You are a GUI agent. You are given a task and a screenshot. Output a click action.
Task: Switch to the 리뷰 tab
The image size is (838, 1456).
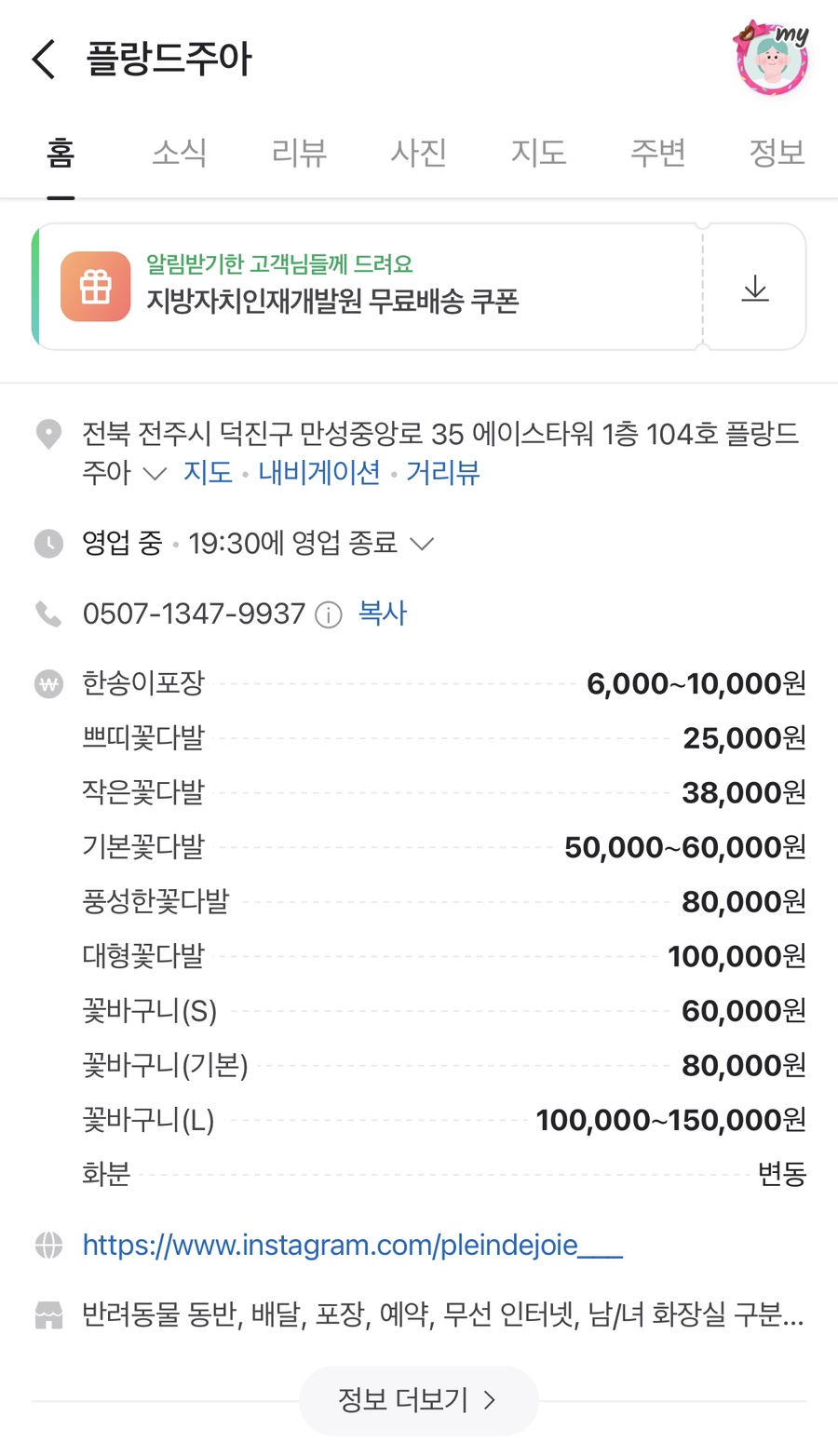(299, 153)
